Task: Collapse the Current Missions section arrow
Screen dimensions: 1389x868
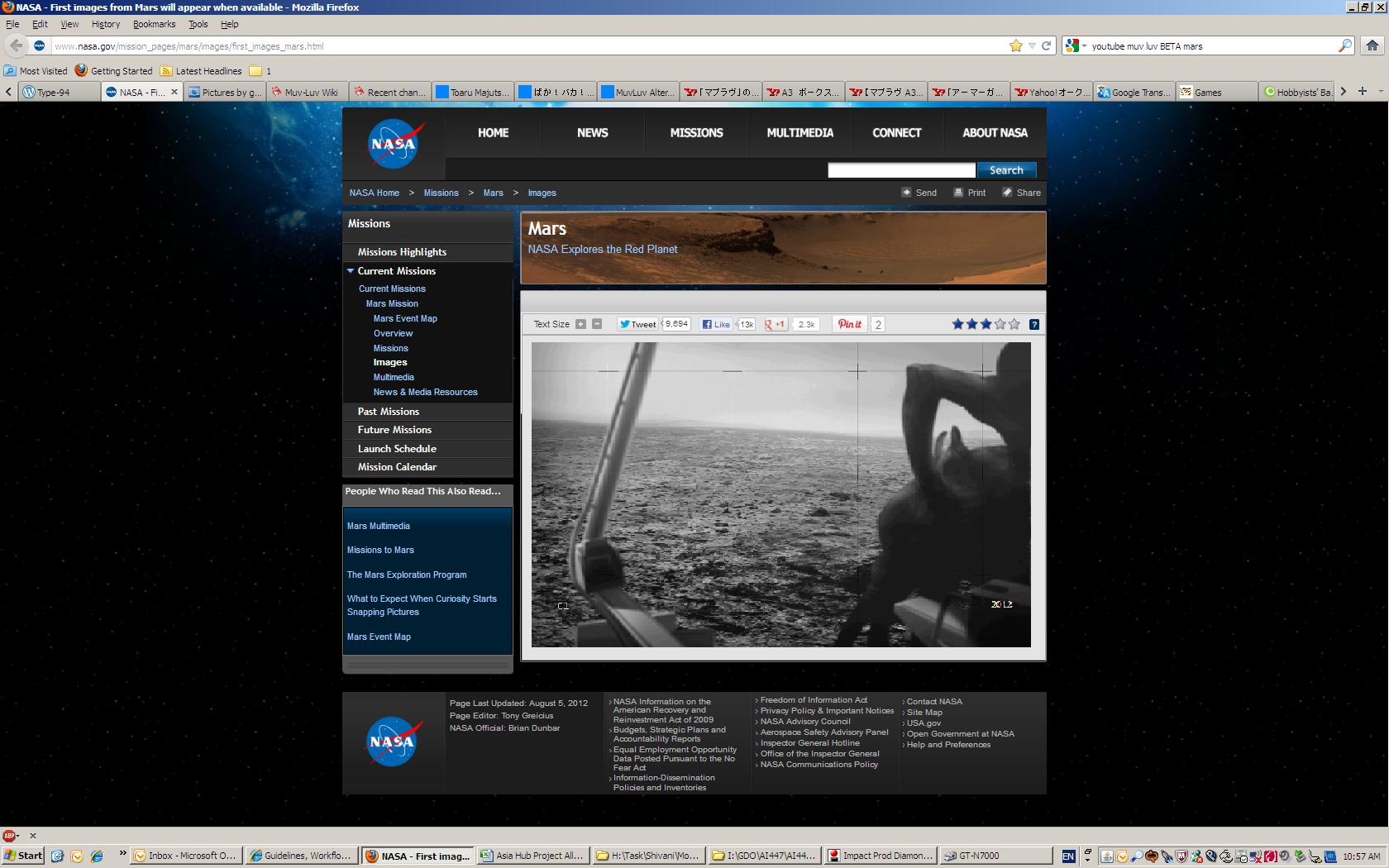Action: (x=351, y=270)
